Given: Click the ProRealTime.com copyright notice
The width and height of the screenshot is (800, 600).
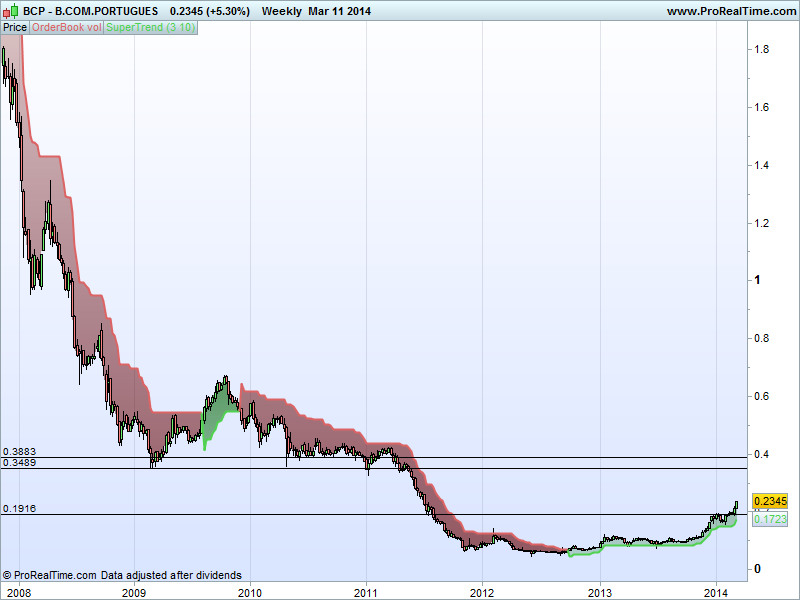Looking at the screenshot, I should [x=49, y=576].
